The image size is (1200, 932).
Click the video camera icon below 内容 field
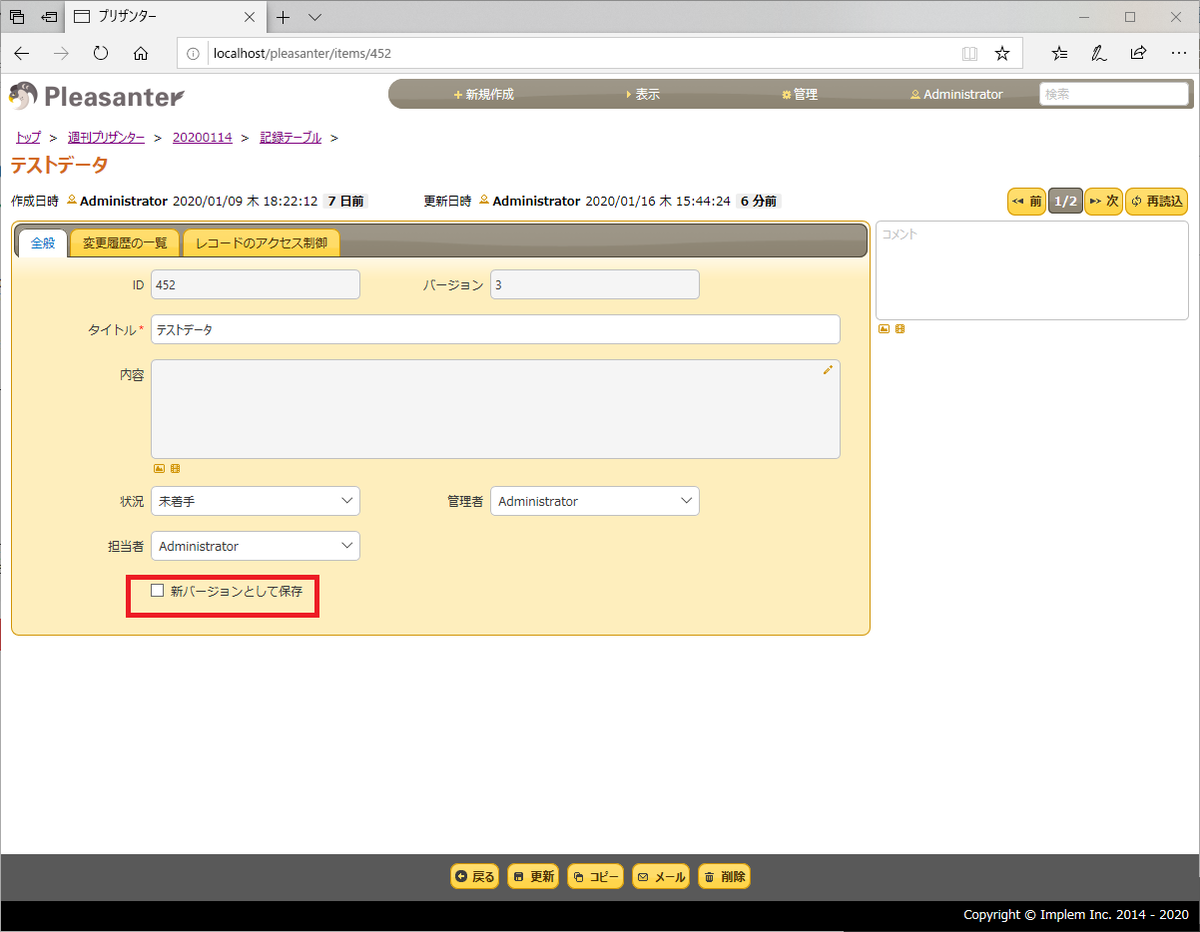click(175, 468)
